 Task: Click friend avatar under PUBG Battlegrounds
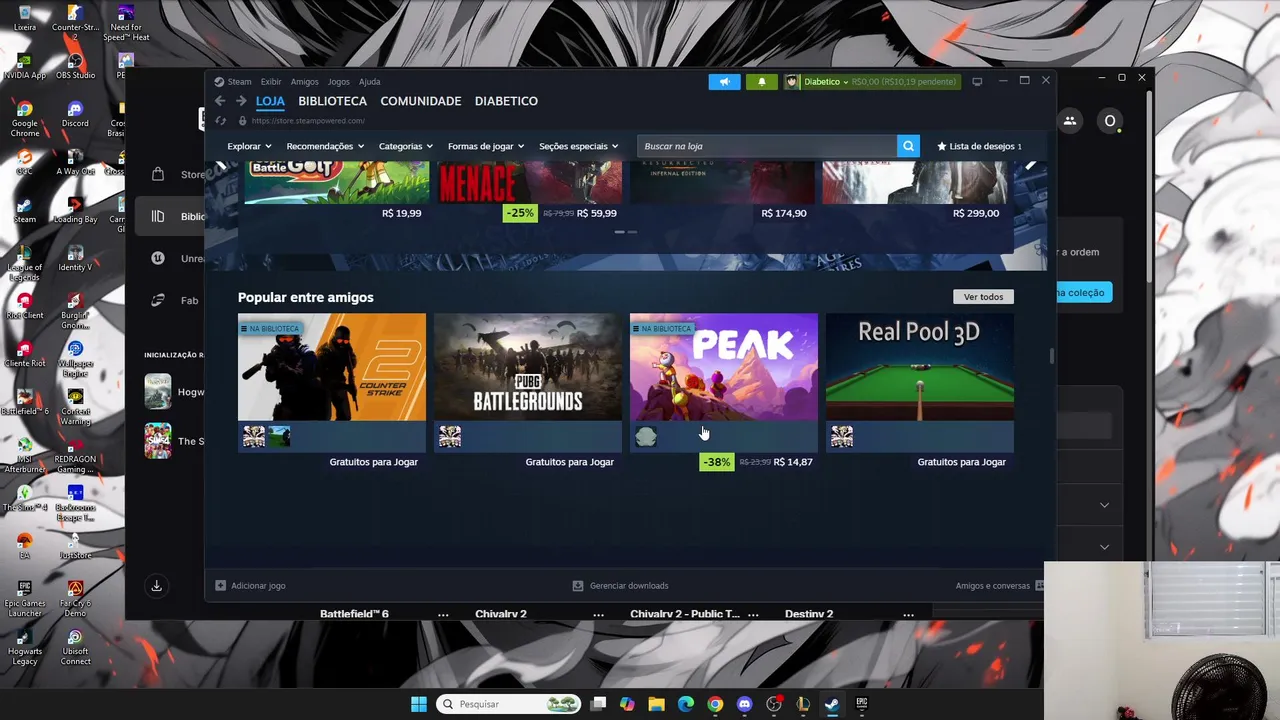click(450, 436)
